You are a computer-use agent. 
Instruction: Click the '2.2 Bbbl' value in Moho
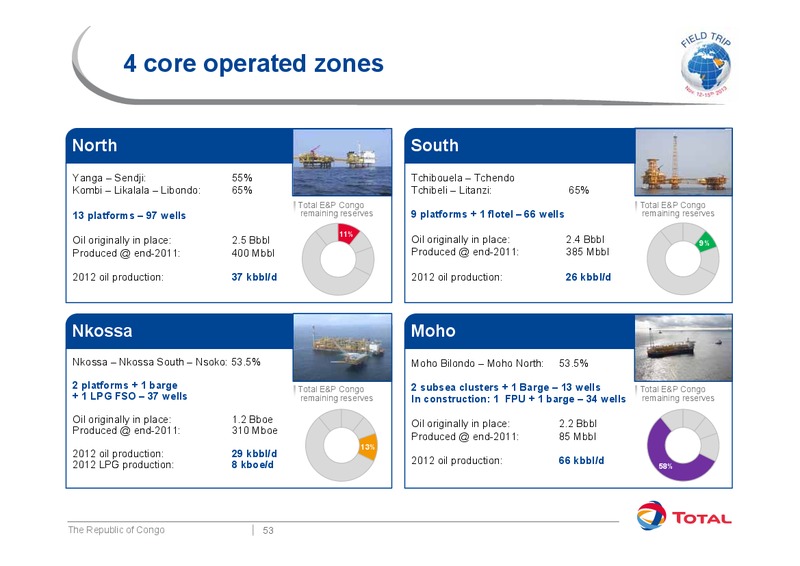click(x=578, y=423)
